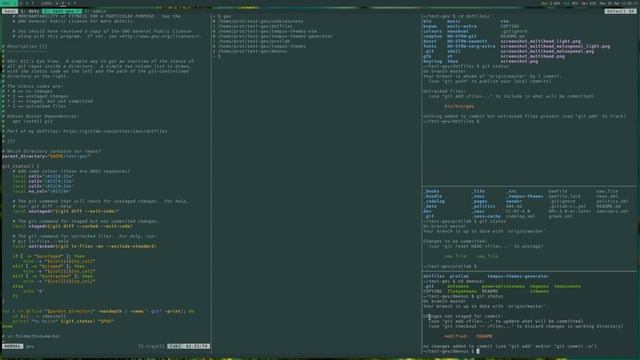The image size is (640, 360).
Task: Click the 'cd dotfiles/' command, top-right pane
Action: (474, 16)
